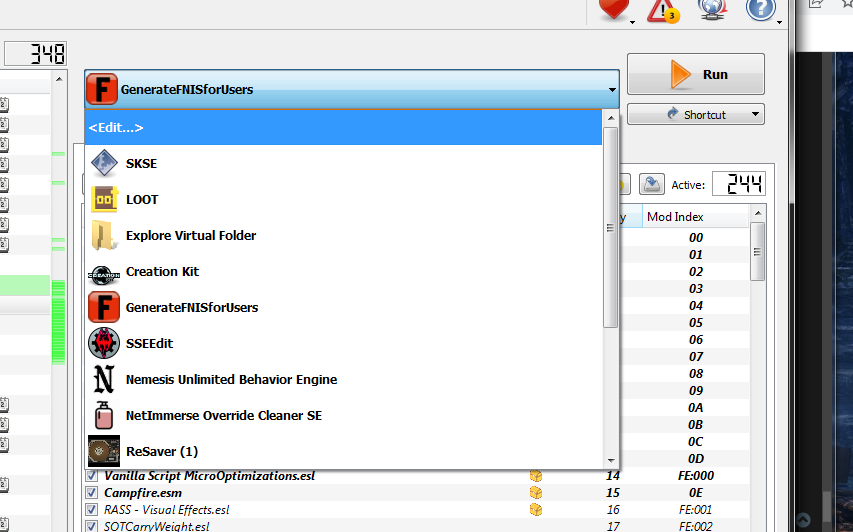The height and width of the screenshot is (532, 853).
Task: Click archive icon on Vanilla Script row
Action: 536,476
